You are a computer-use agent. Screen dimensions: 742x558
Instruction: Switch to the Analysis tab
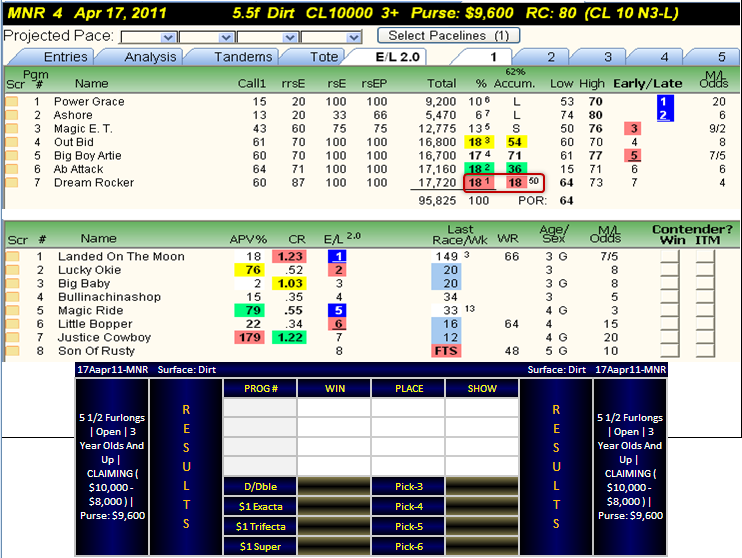point(150,57)
